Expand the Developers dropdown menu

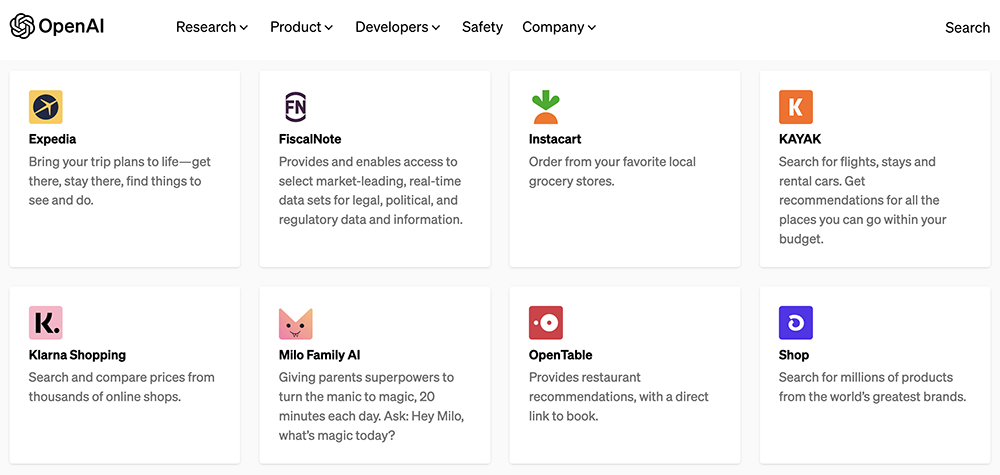398,27
